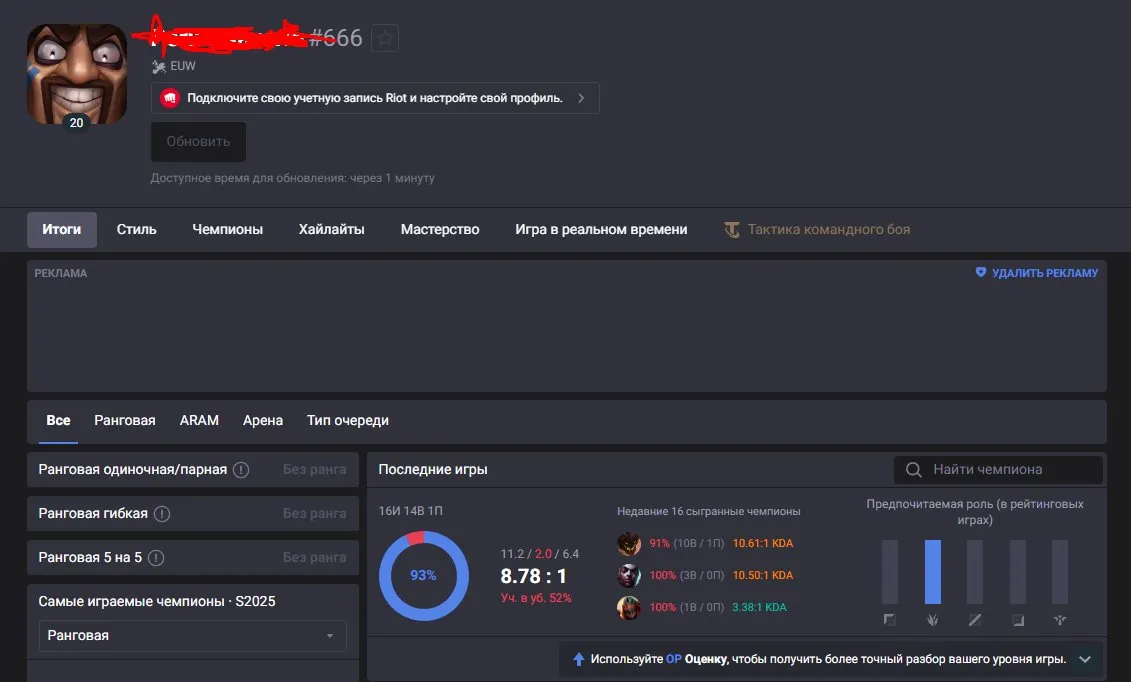This screenshot has width=1131, height=682.
Task: Click the bot lane role icon
Action: [1018, 620]
